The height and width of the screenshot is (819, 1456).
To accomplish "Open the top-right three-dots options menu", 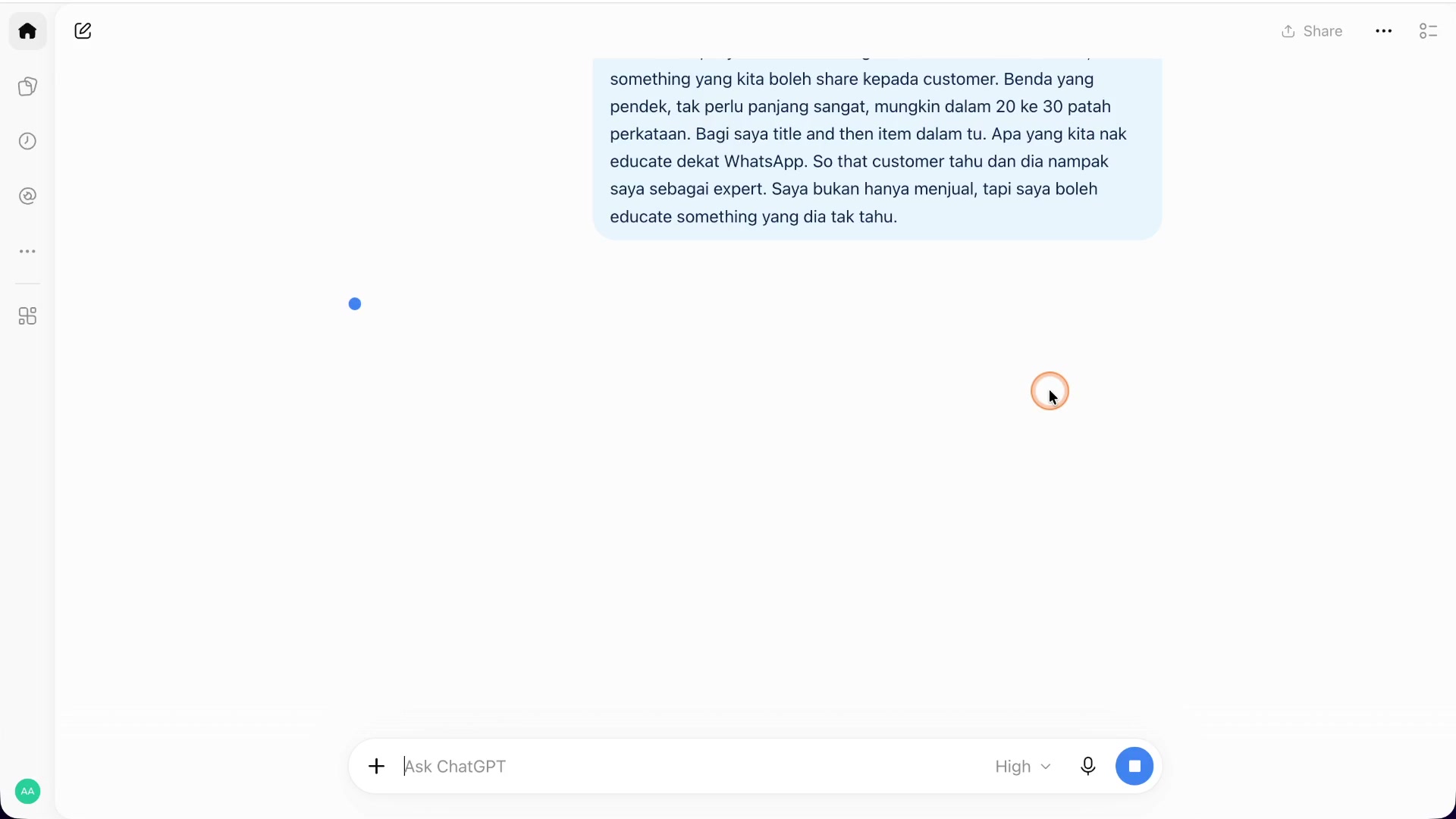I will point(1384,31).
